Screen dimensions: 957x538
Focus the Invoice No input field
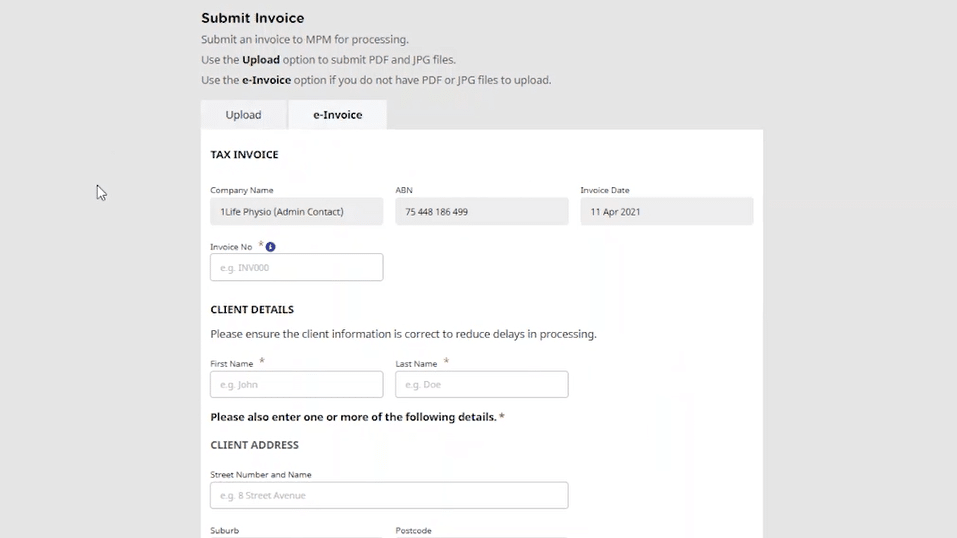pos(296,267)
